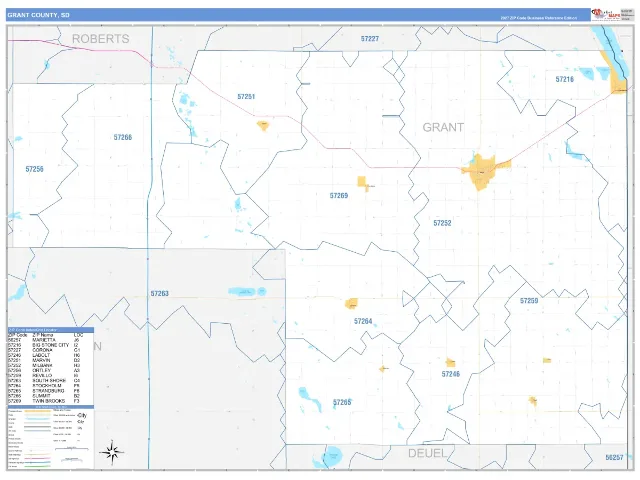The width and height of the screenshot is (640, 480).
Task: Click the GRANT county label
Action: pos(443,127)
